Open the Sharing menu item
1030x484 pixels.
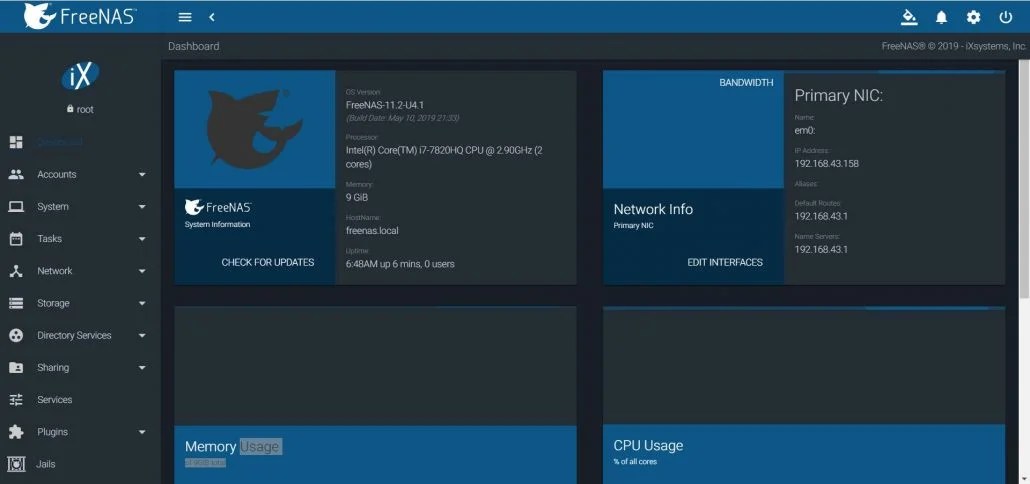(x=80, y=367)
